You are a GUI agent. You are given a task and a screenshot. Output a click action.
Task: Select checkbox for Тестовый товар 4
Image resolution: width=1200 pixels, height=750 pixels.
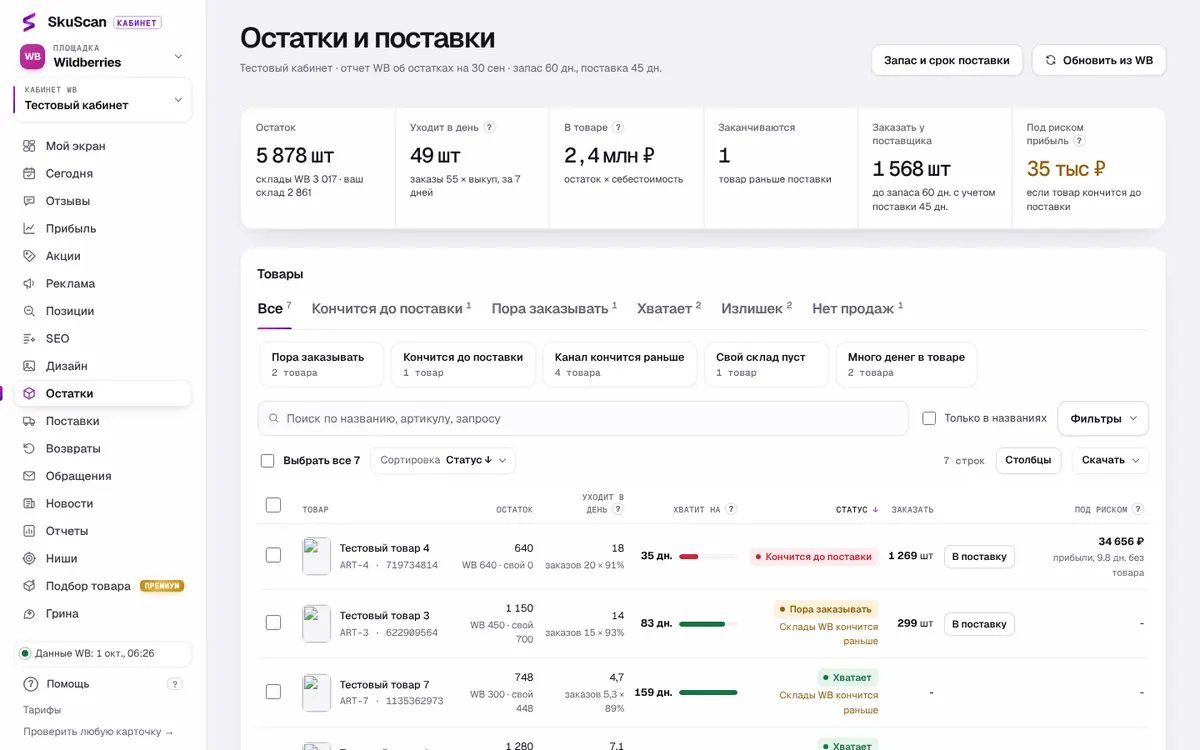tap(273, 555)
